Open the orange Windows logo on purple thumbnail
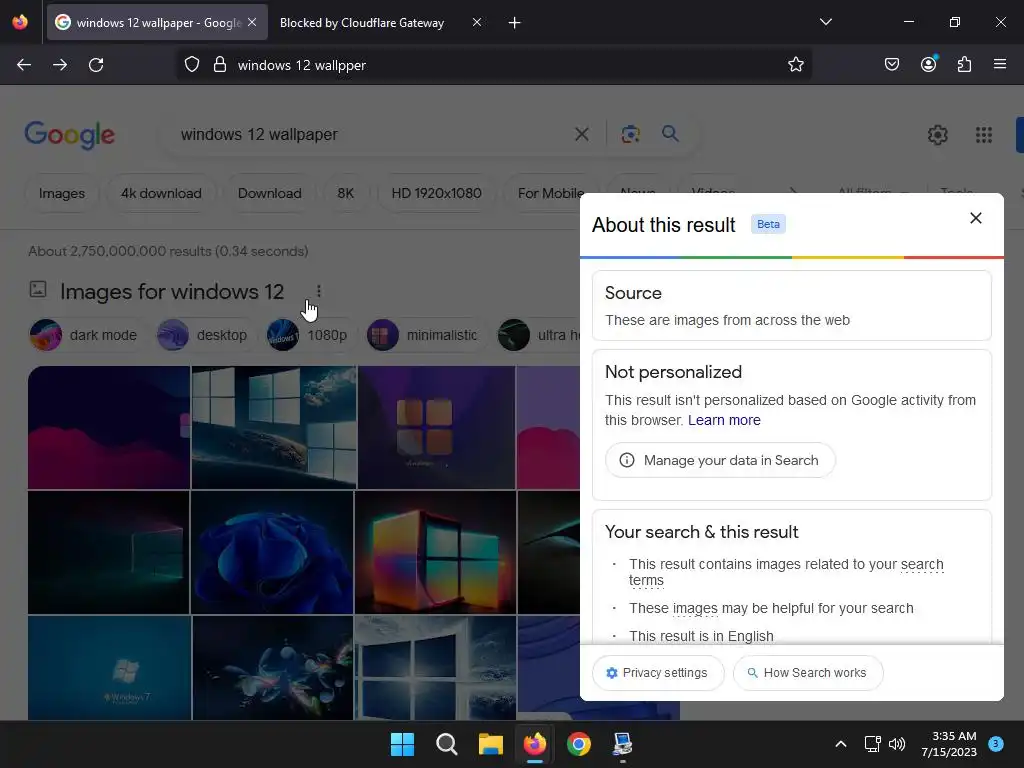This screenshot has height=768, width=1024. point(436,427)
